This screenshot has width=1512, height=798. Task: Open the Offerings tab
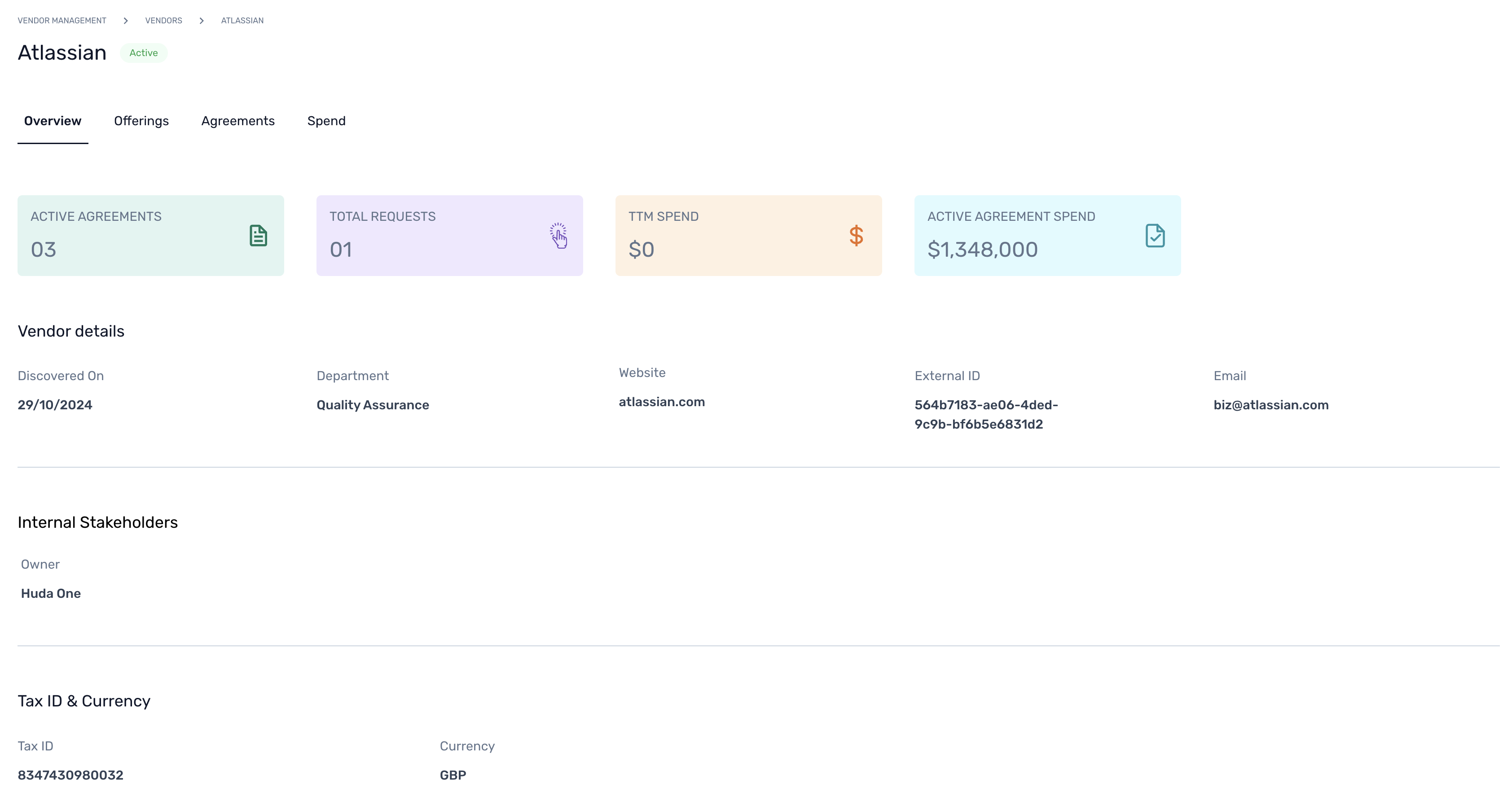pos(141,121)
